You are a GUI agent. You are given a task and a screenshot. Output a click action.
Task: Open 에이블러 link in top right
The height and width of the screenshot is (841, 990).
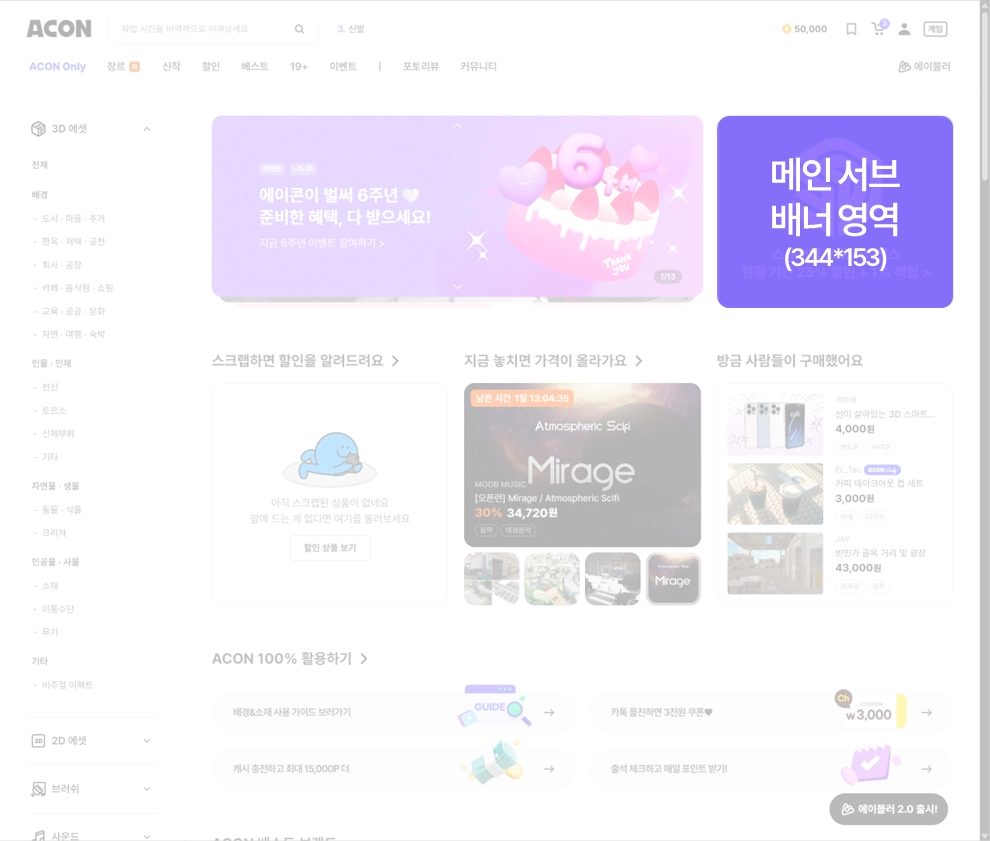(924, 66)
